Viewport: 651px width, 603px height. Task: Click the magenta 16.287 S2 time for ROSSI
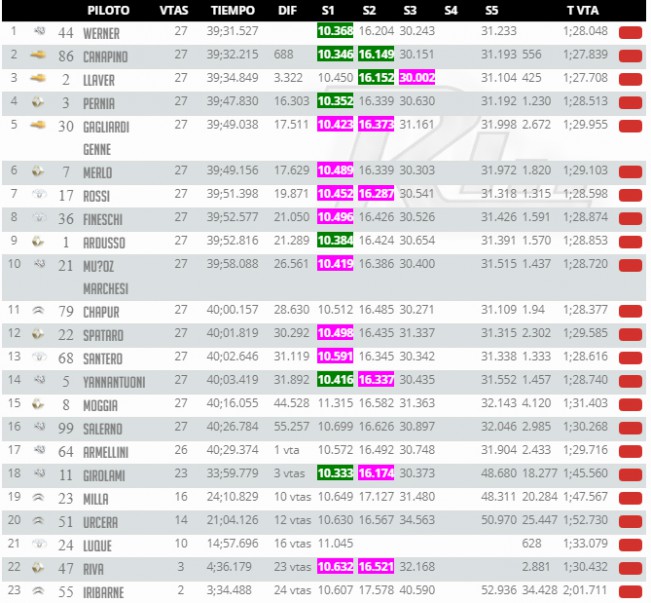(376, 194)
